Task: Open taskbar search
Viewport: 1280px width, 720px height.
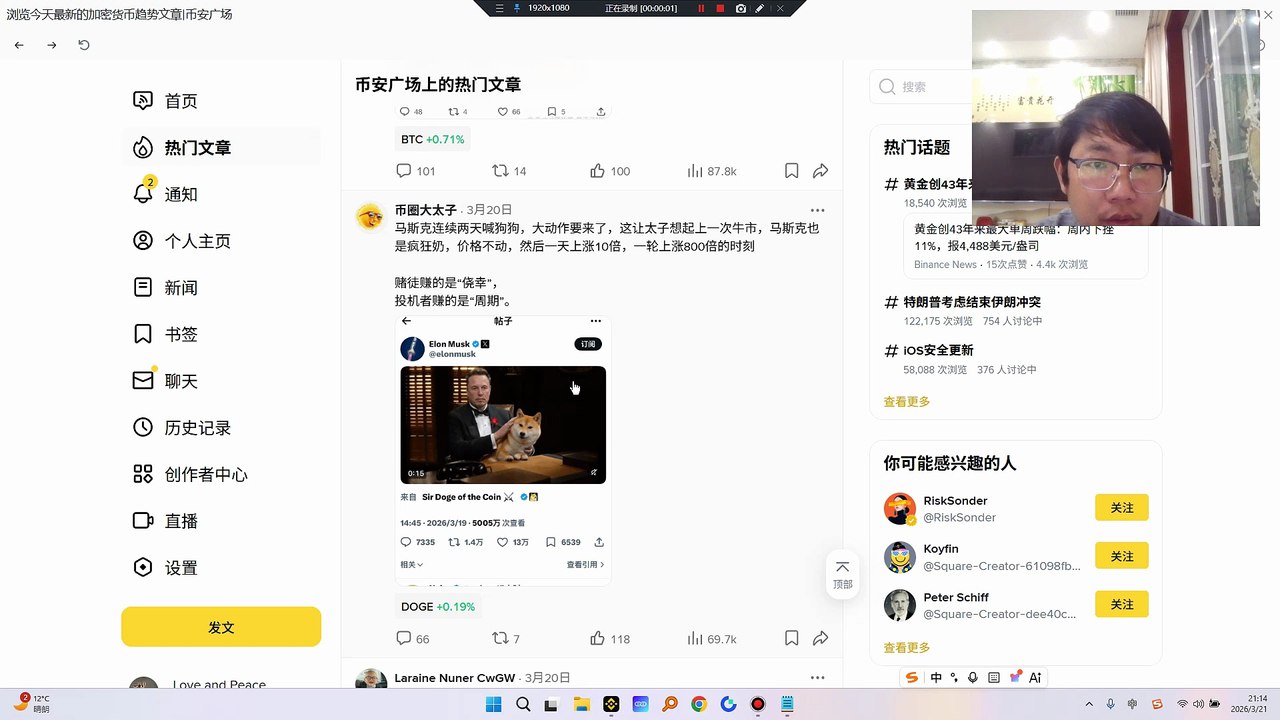Action: pos(523,705)
